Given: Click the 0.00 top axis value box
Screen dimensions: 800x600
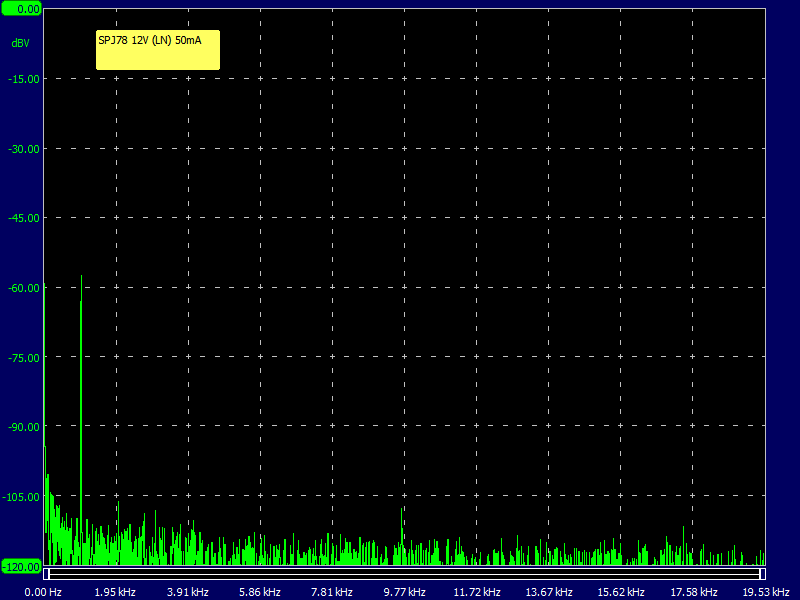Looking at the screenshot, I should tap(21, 9).
